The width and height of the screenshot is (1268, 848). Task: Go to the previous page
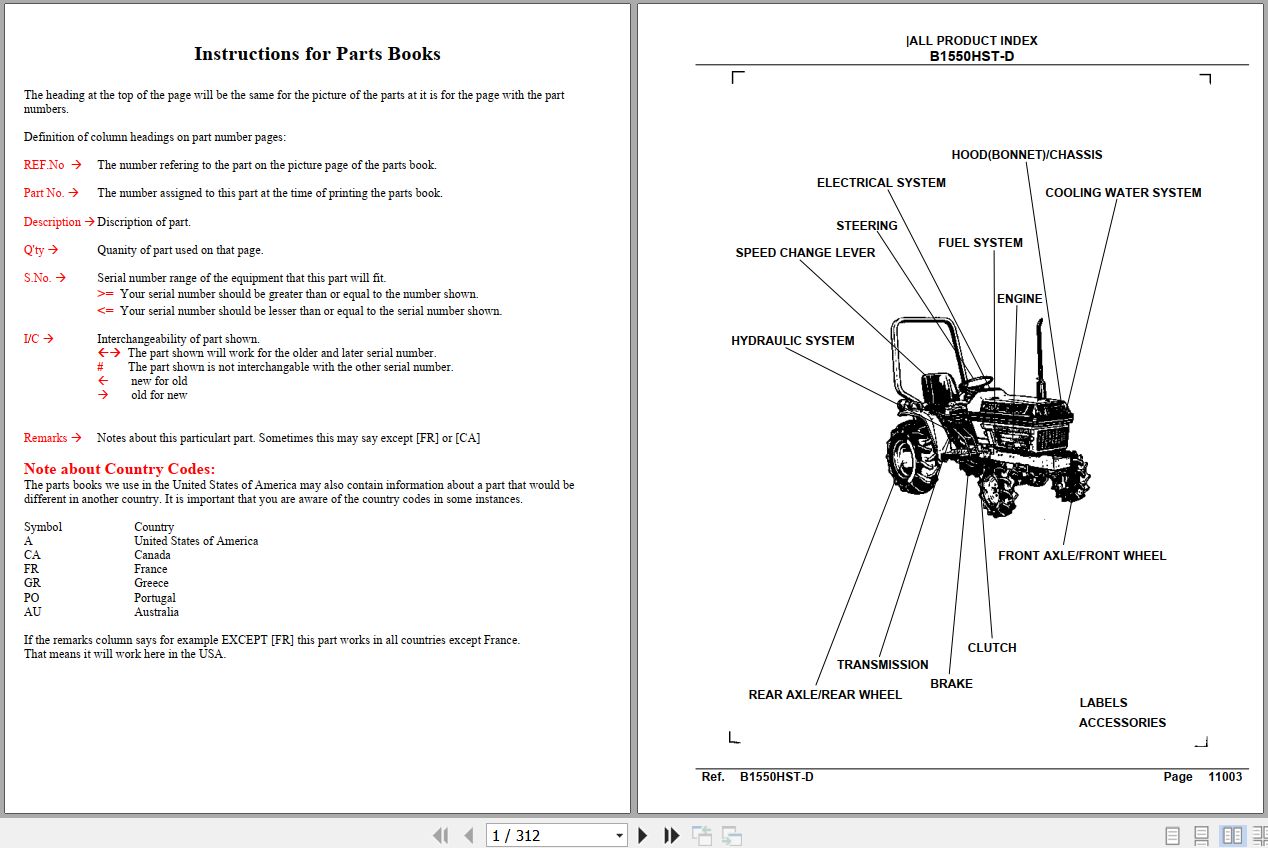point(468,835)
